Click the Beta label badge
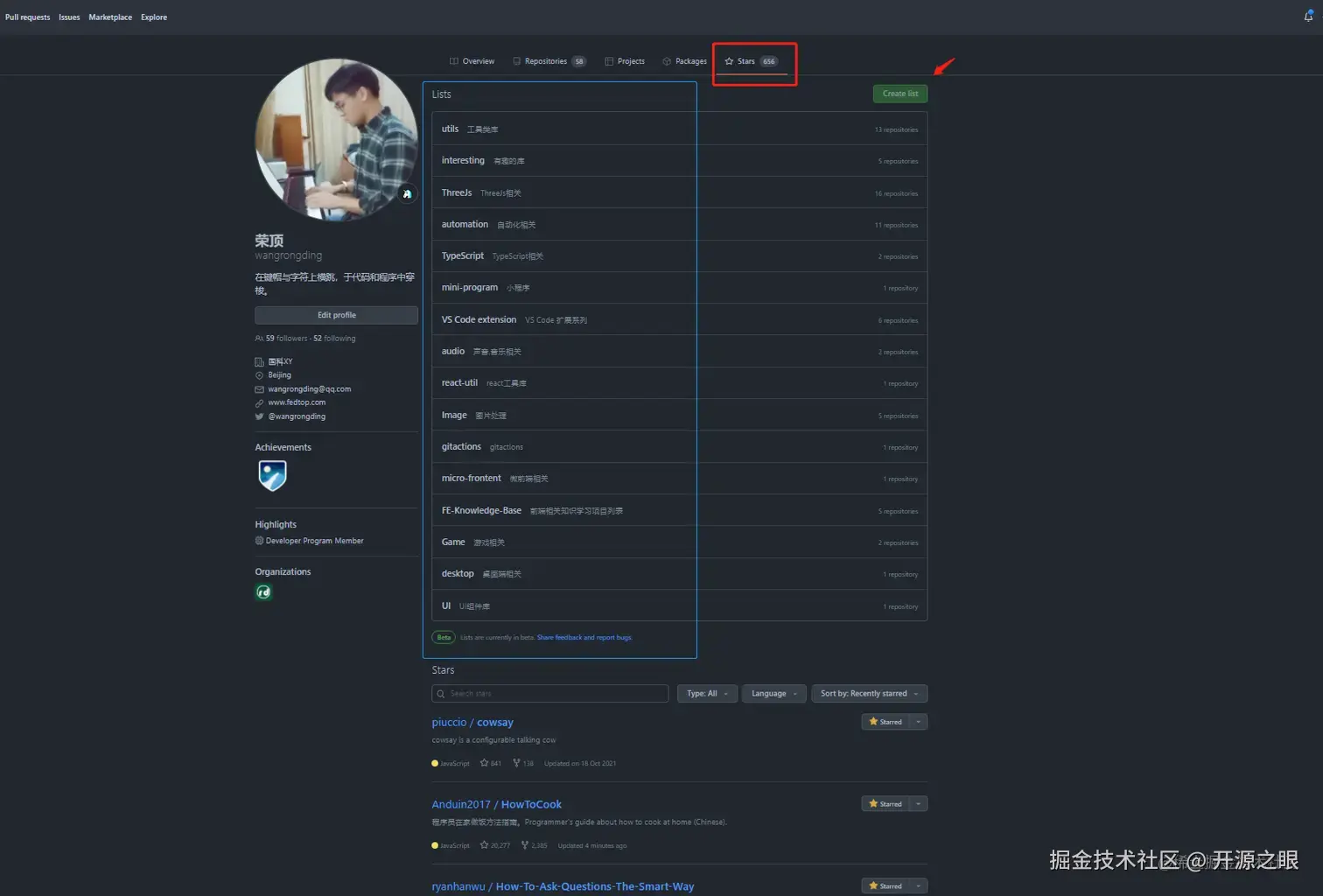Screen dimensions: 1323x896 click(x=444, y=637)
